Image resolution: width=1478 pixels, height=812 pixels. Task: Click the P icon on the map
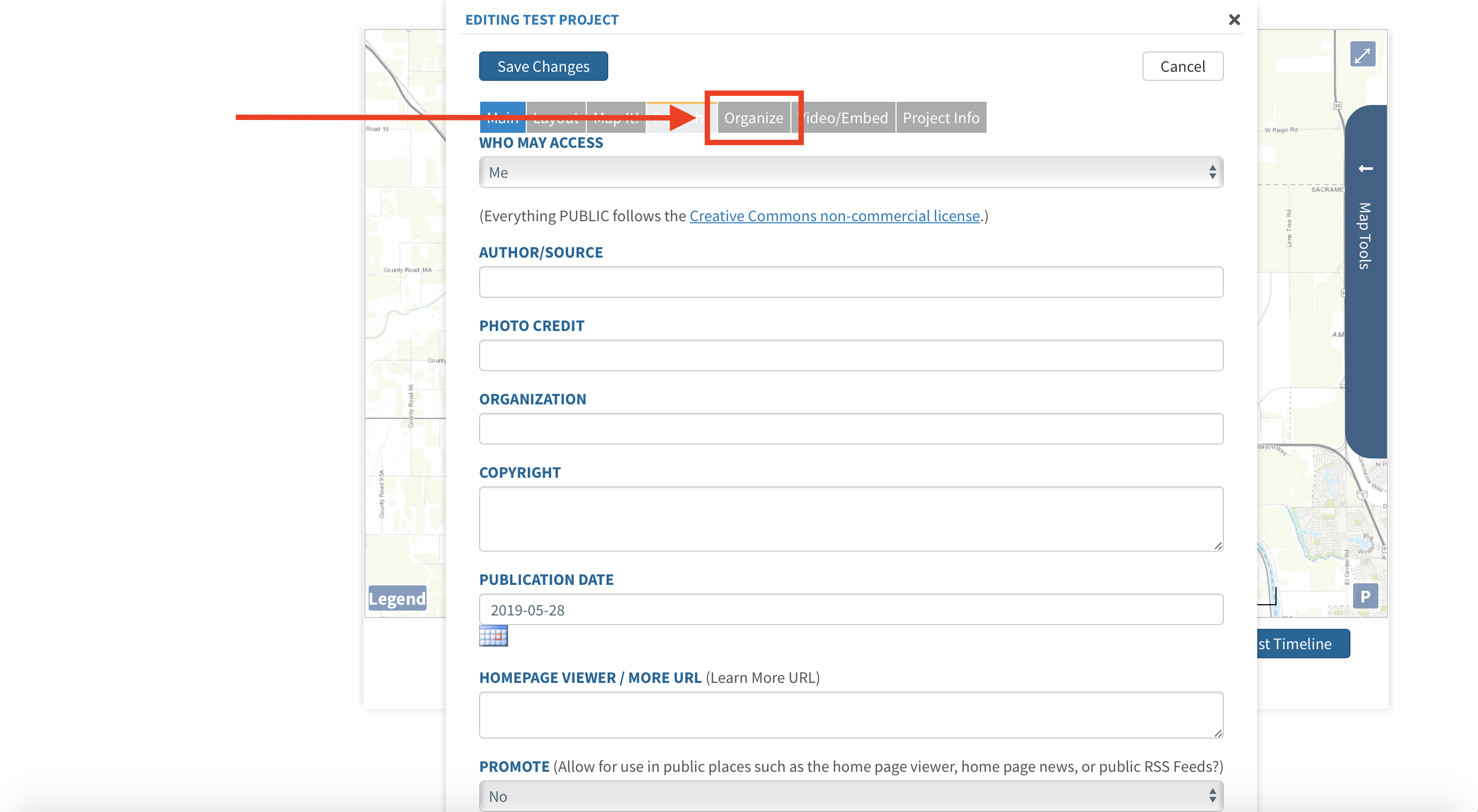pos(1365,596)
